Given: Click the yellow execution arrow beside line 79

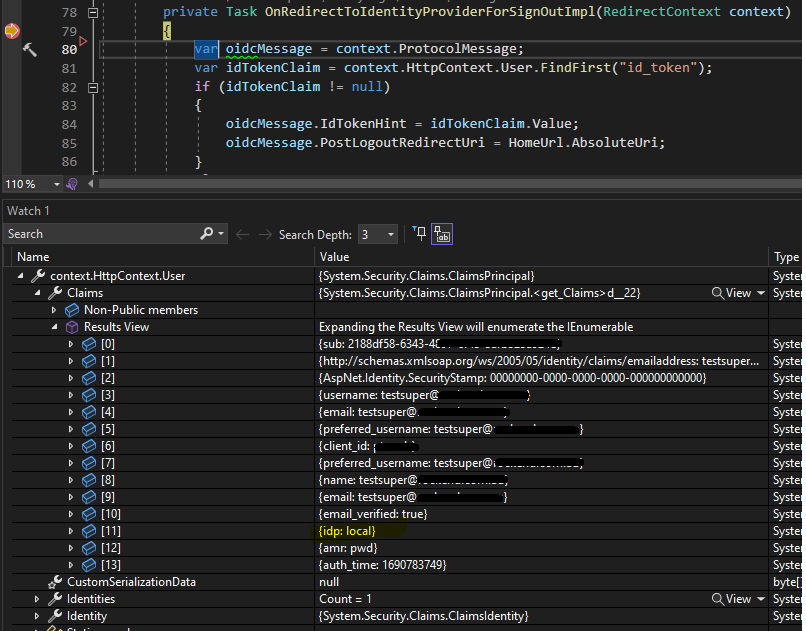Looking at the screenshot, I should tap(10, 32).
